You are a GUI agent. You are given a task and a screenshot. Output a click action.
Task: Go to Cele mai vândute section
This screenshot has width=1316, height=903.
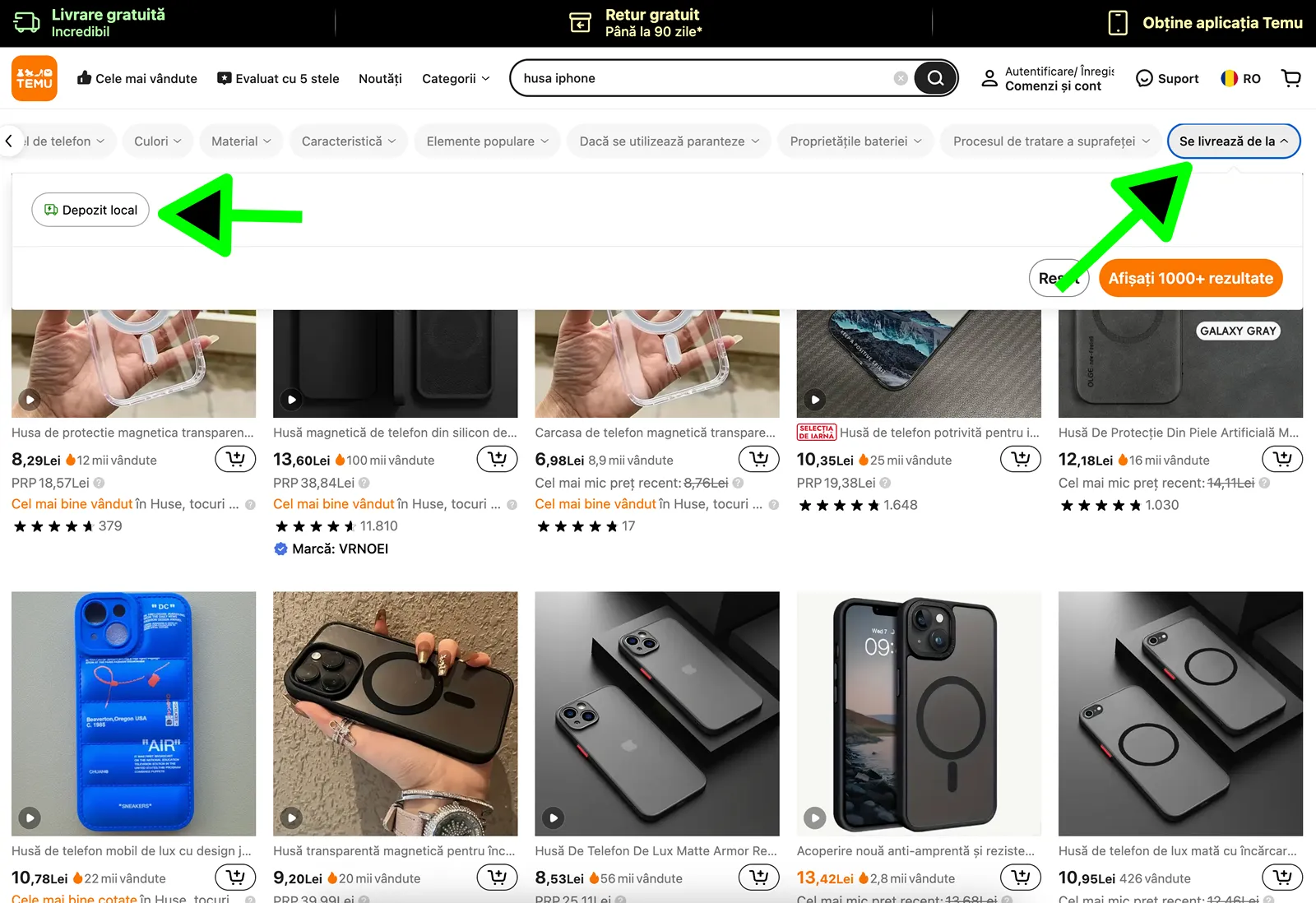(x=137, y=78)
